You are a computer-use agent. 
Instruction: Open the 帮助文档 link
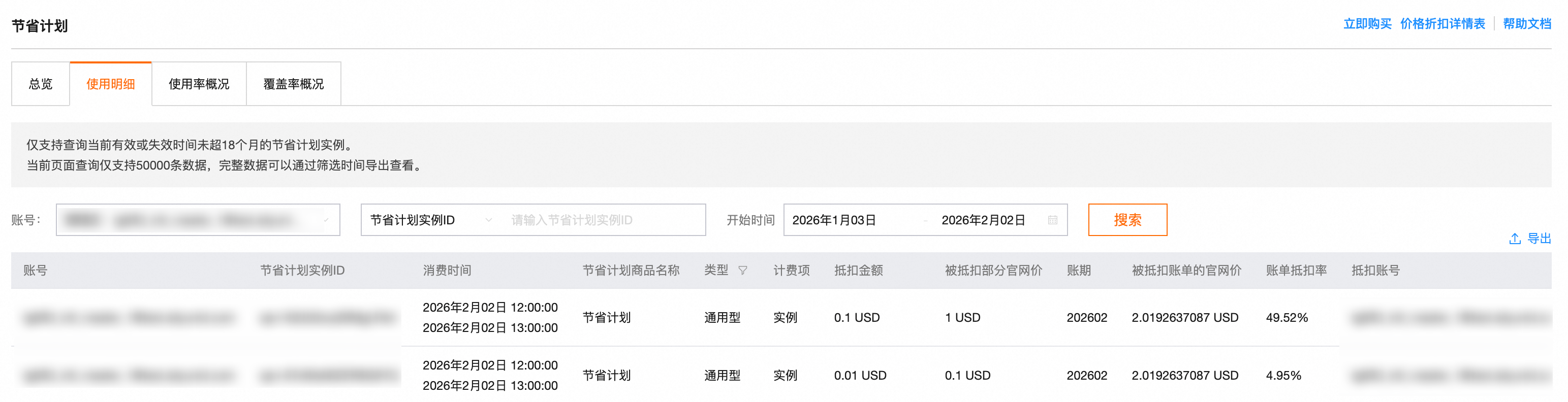tap(1527, 24)
